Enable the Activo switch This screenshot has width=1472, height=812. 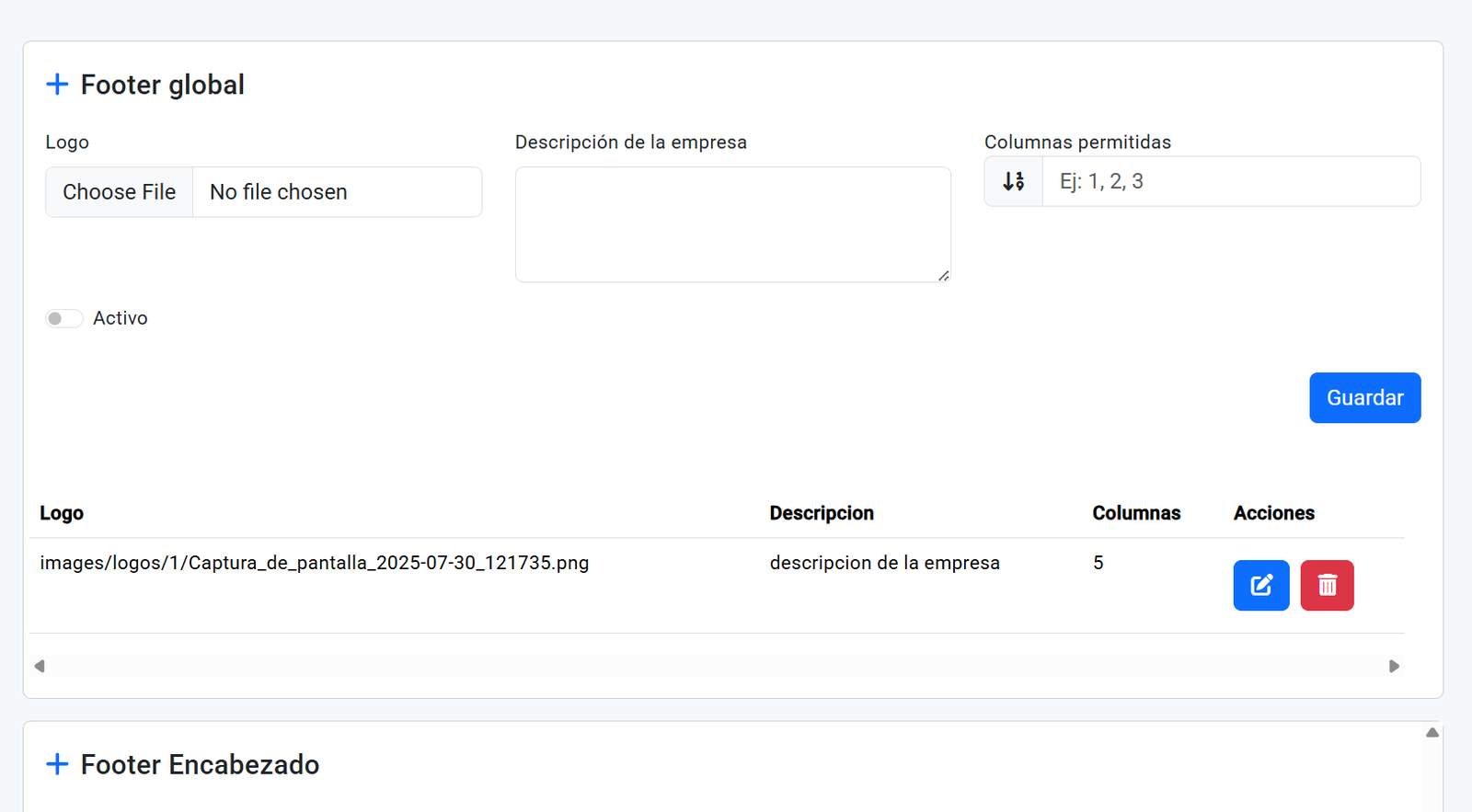click(x=64, y=318)
